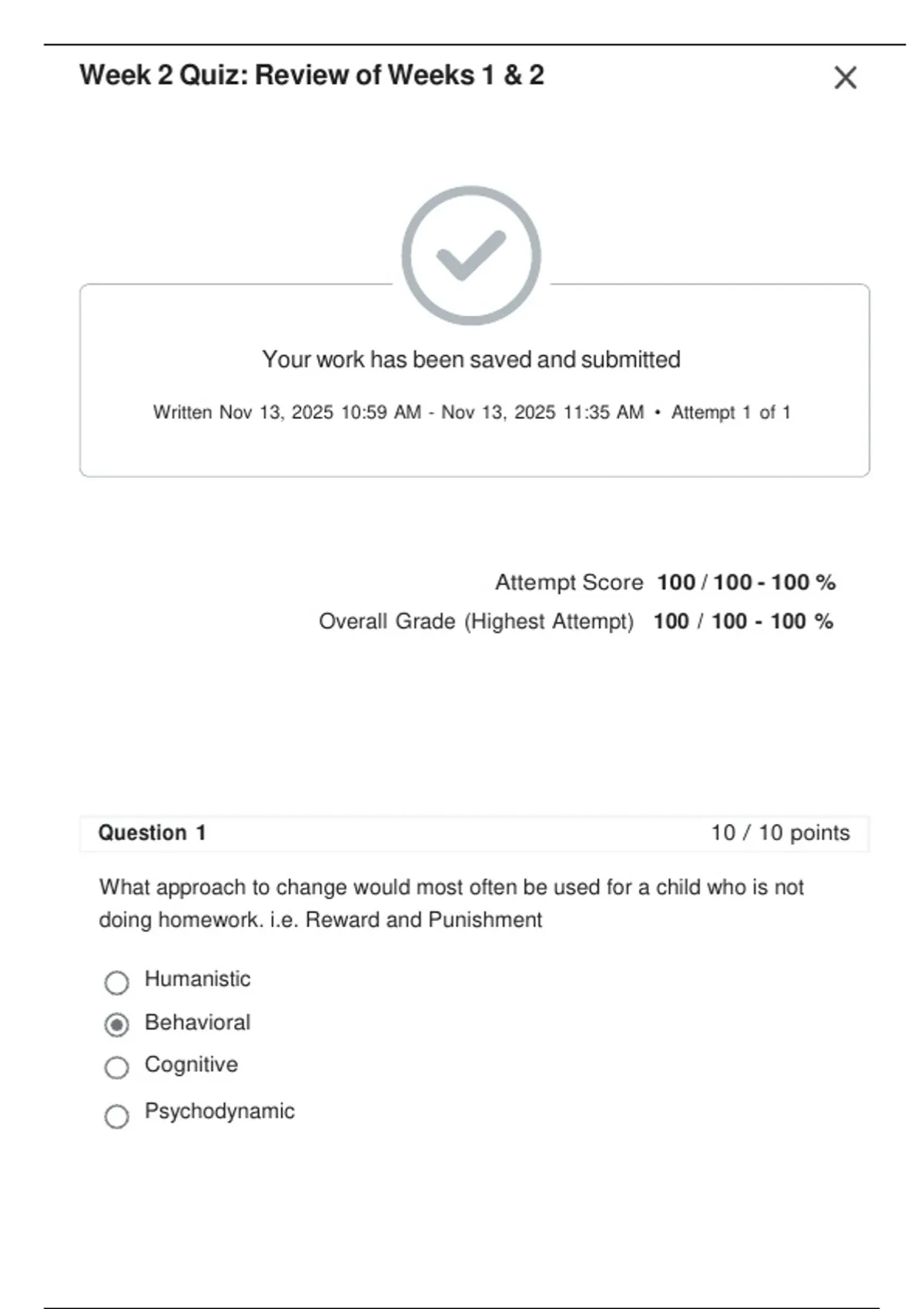Close the Week 2 Quiz results window
Screen dimensions: 924x1309
(845, 78)
